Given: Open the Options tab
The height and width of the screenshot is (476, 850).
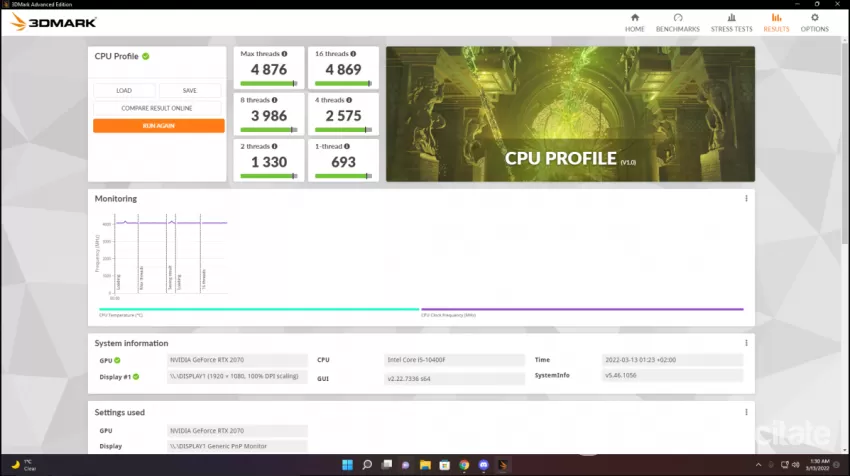Looking at the screenshot, I should pyautogui.click(x=814, y=23).
